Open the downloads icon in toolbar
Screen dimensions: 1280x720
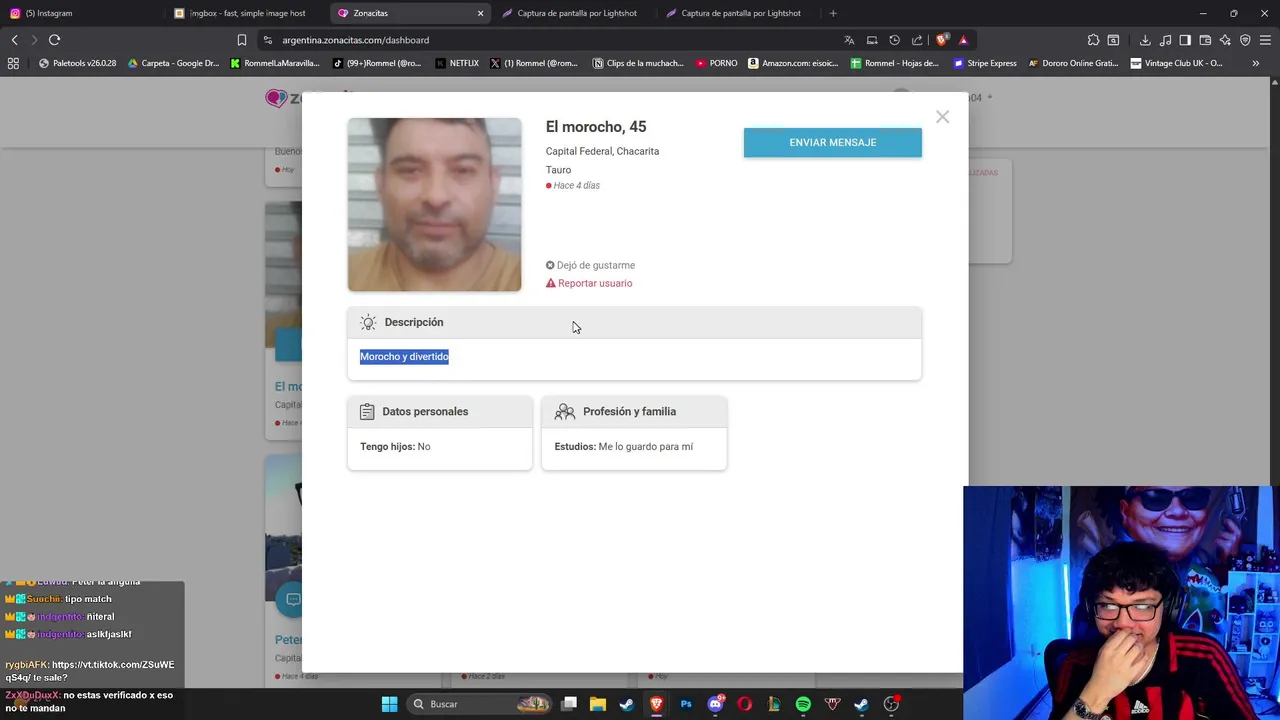pyautogui.click(x=1144, y=40)
